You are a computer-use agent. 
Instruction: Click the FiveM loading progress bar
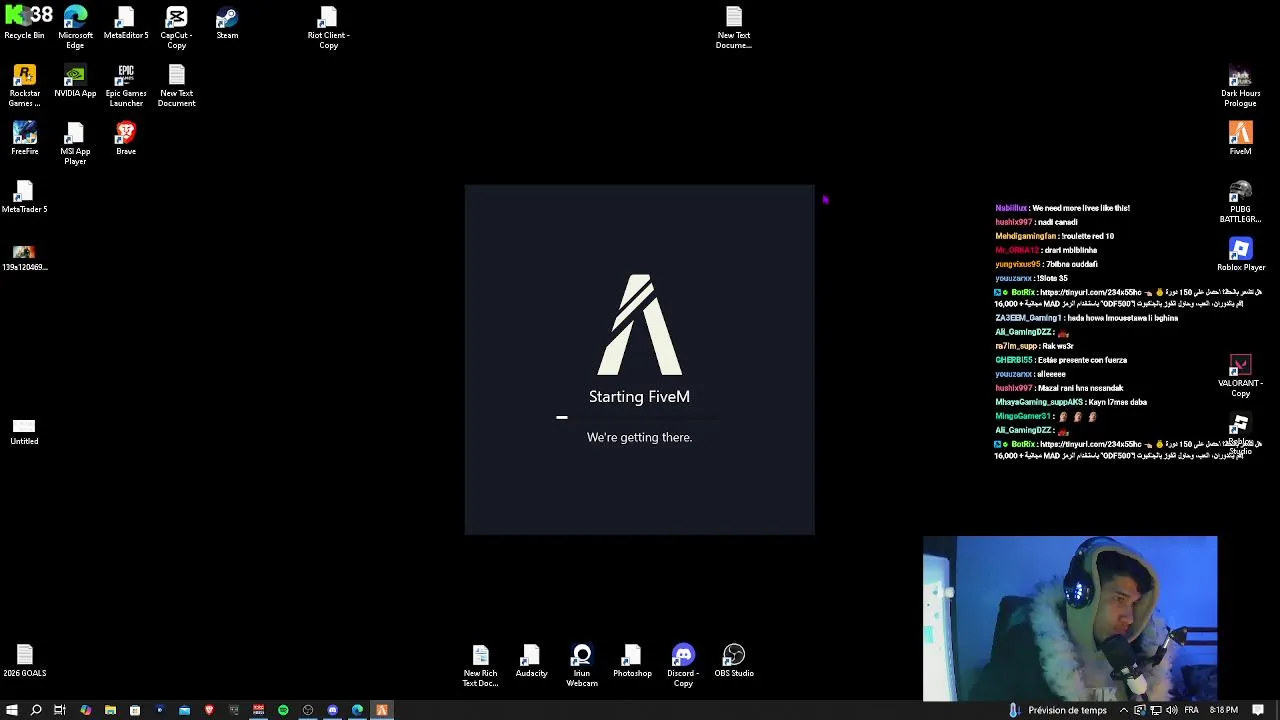(x=639, y=418)
